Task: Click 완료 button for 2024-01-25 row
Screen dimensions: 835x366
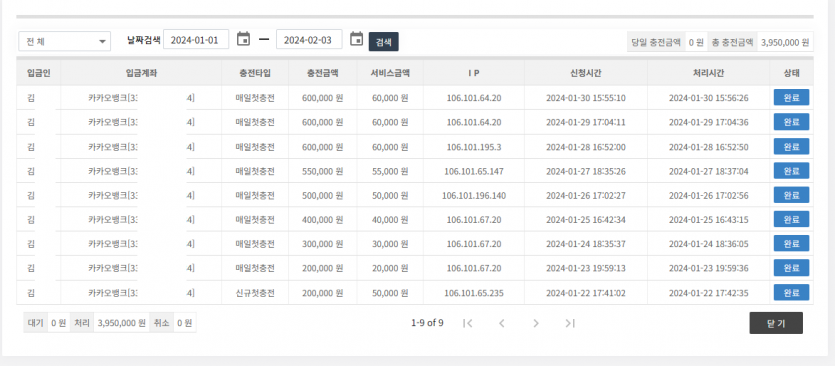Action: (791, 219)
